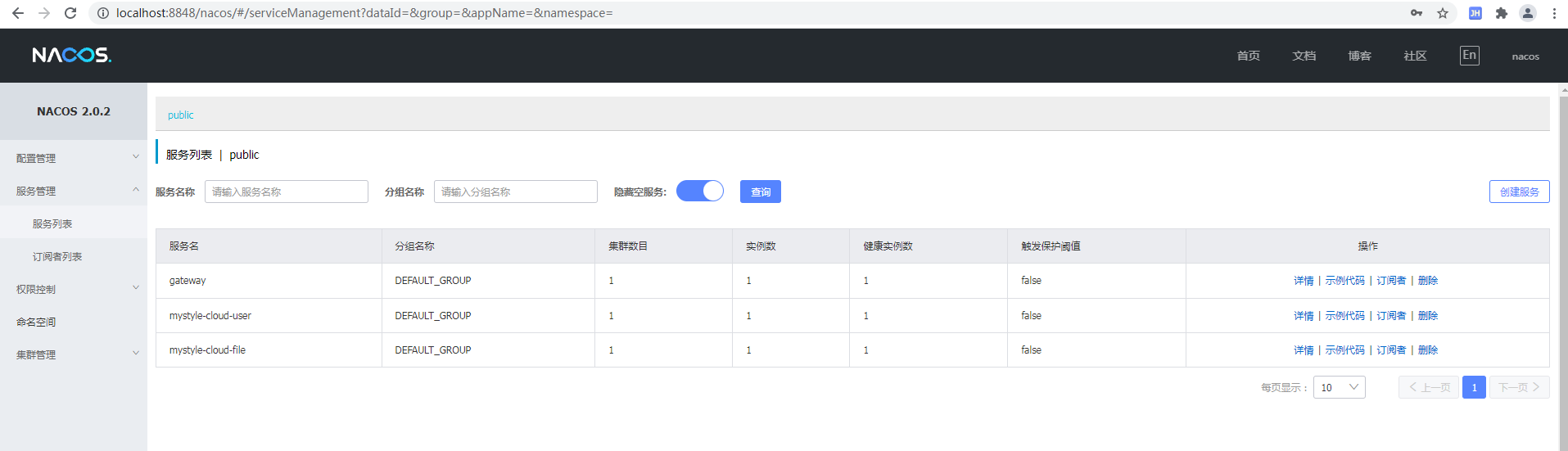Click the browser back arrow icon

(x=17, y=13)
